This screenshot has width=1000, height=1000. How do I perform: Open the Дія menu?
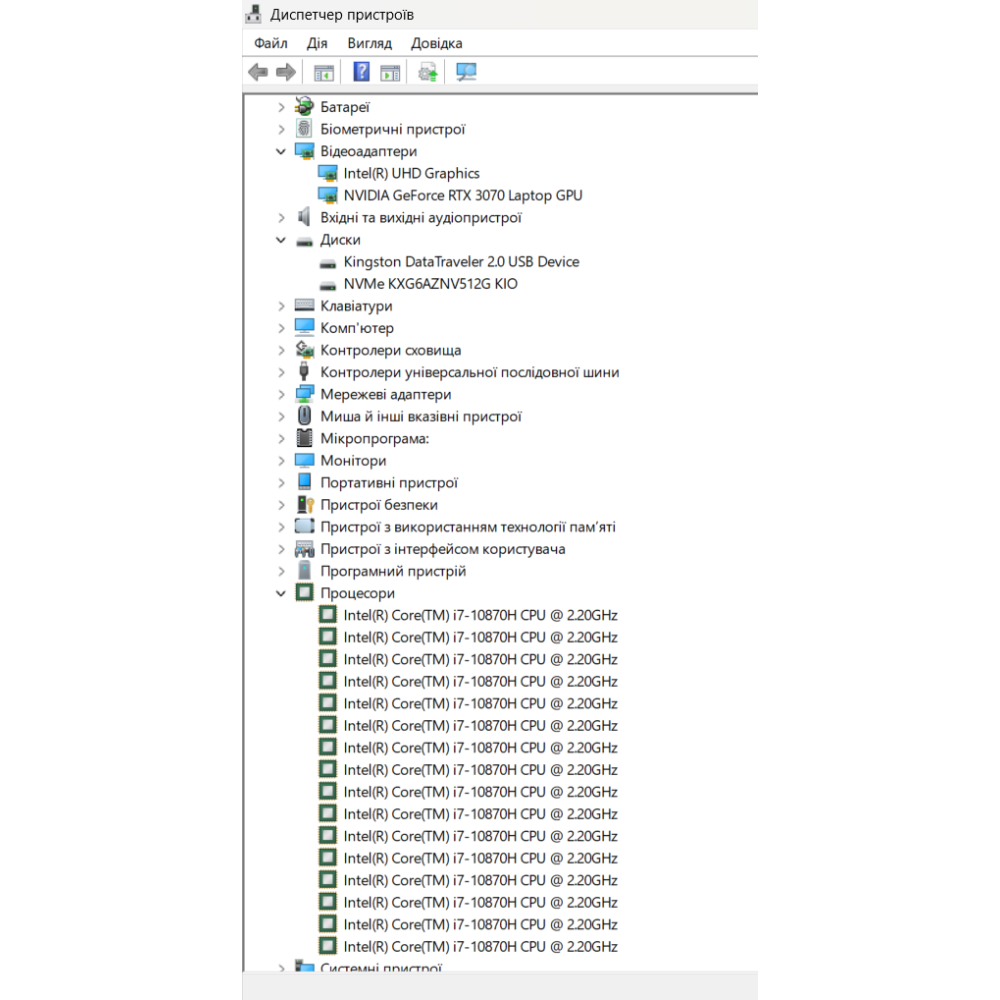click(317, 43)
